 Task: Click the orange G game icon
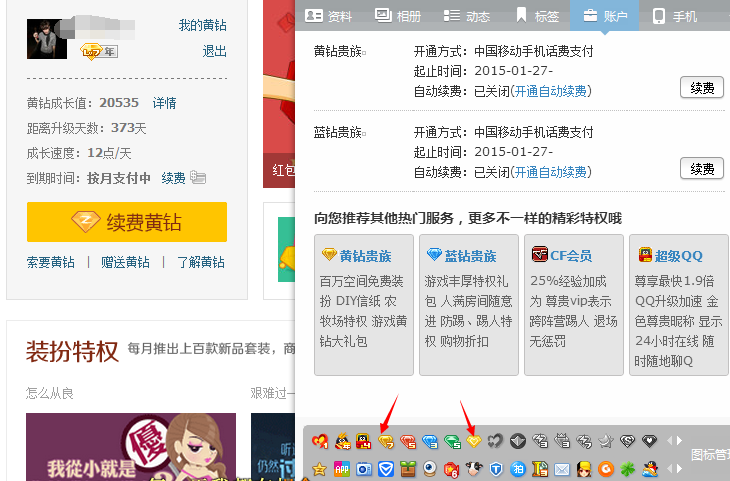click(606, 468)
